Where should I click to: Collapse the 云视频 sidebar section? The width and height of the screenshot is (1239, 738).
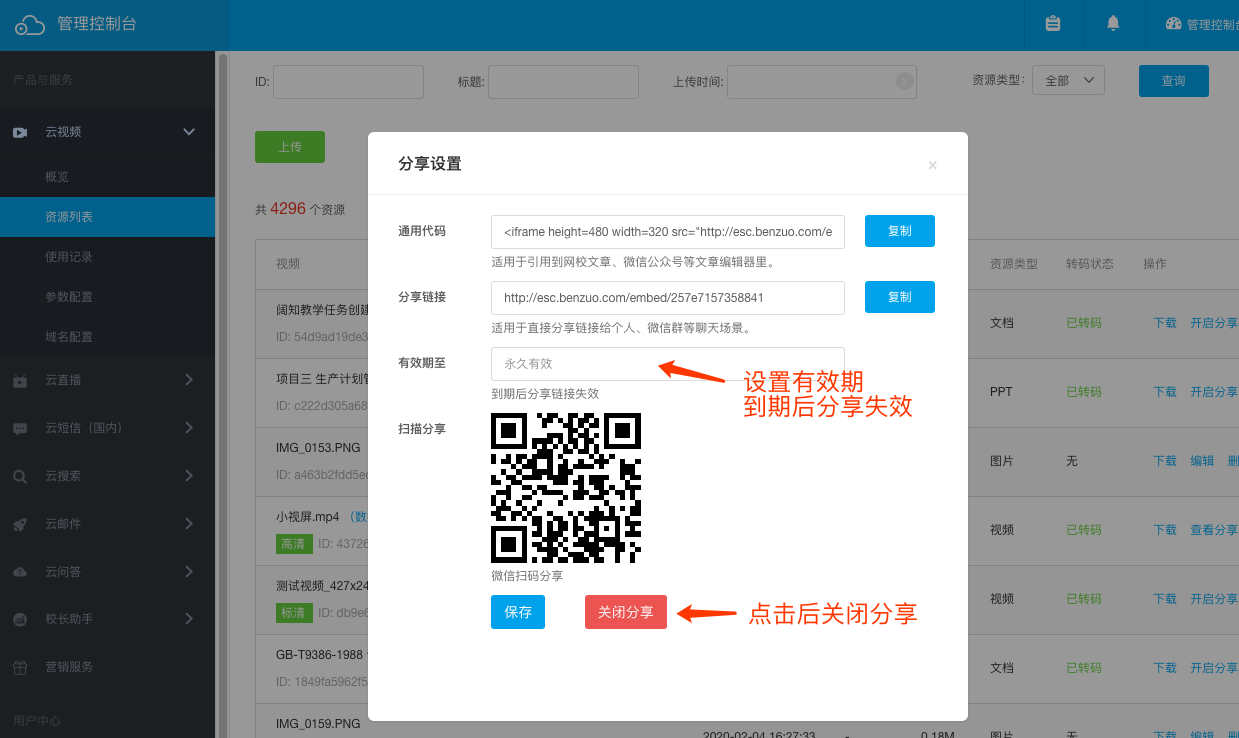pyautogui.click(x=189, y=132)
